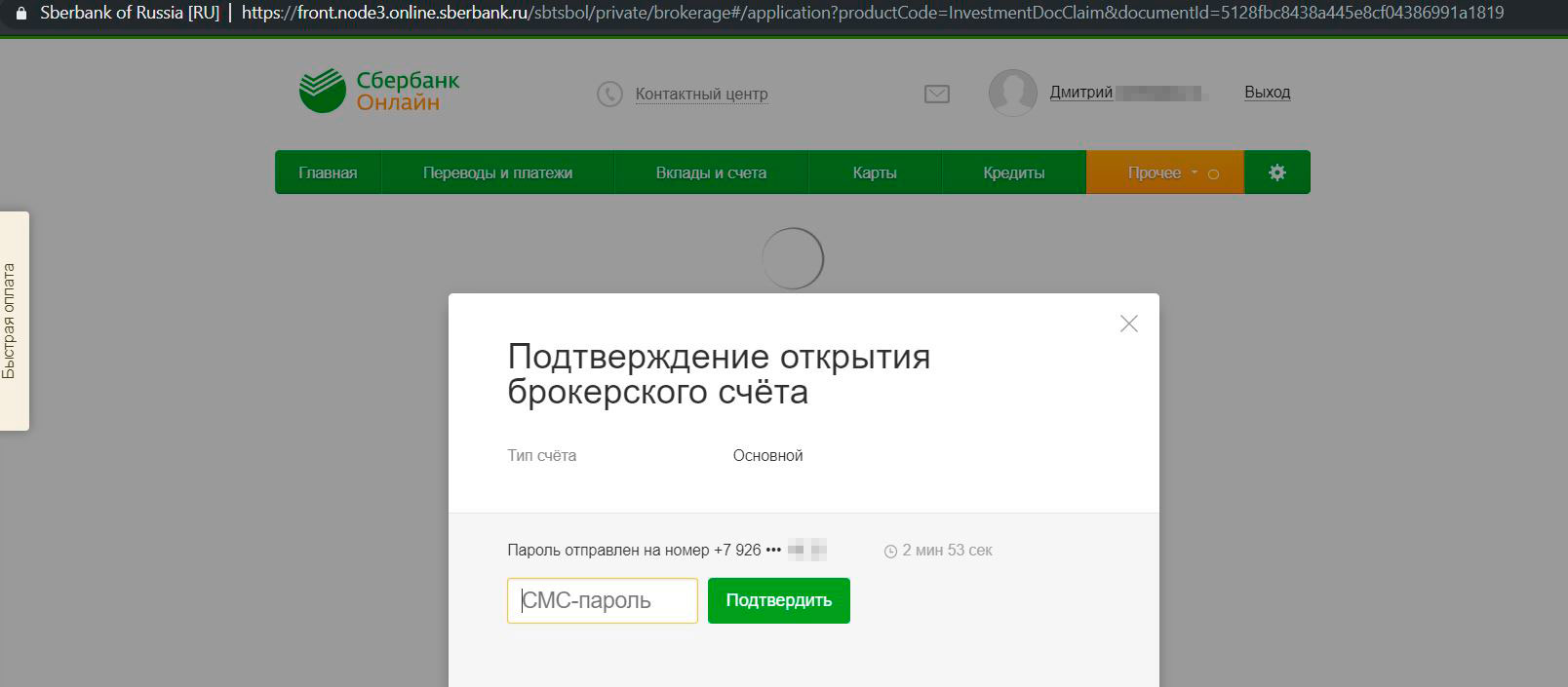The height and width of the screenshot is (687, 1568).
Task: Select the Вклады и счета menu item
Action: (711, 172)
